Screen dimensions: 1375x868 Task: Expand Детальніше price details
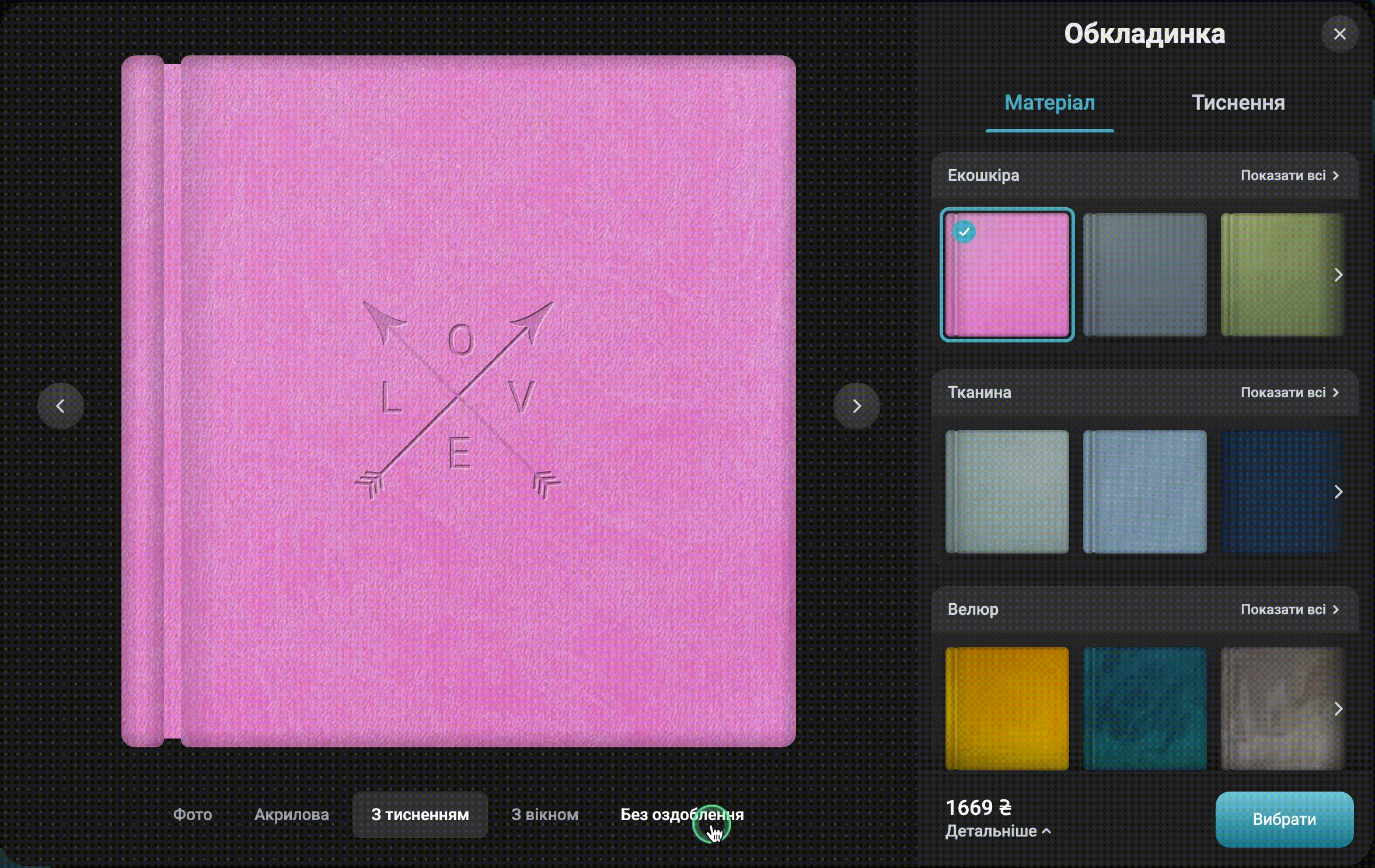pos(998,831)
